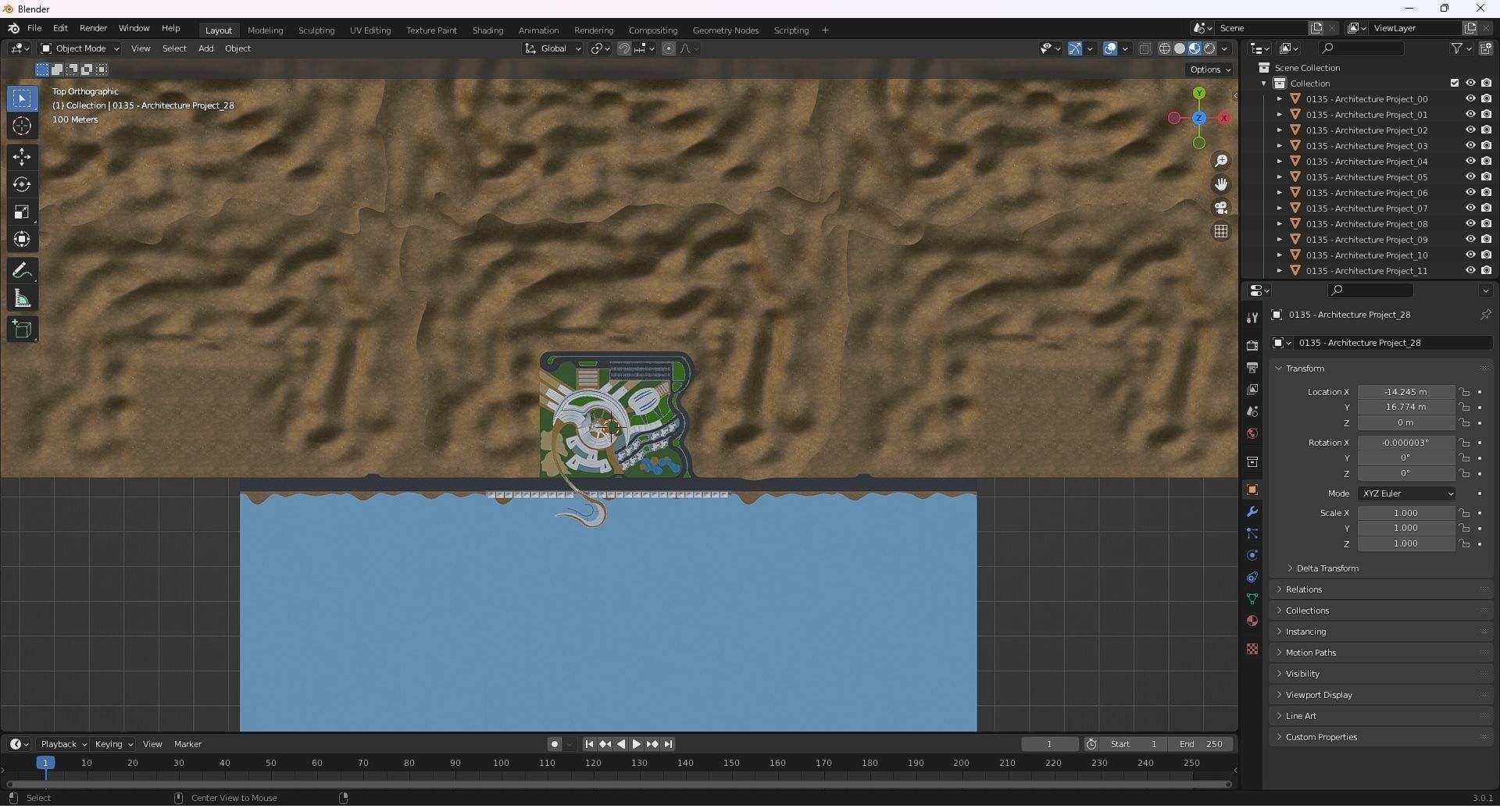
Task: Open the Global transform orientation dropdown
Action: click(553, 48)
